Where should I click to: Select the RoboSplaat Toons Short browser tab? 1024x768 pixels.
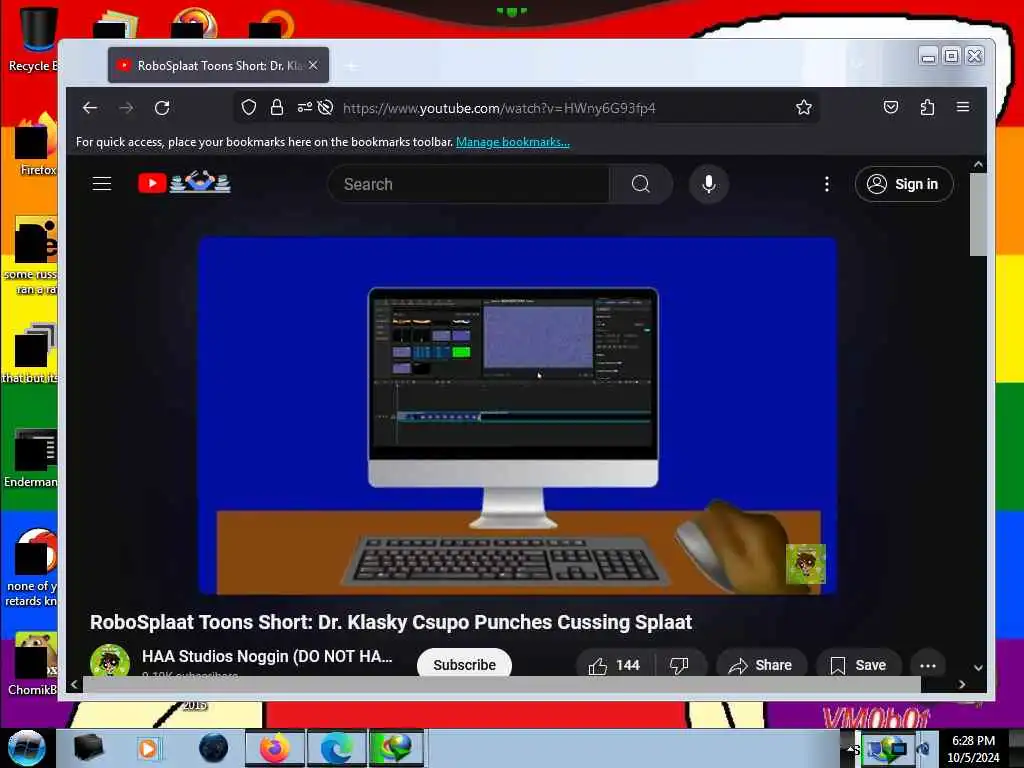[x=218, y=65]
